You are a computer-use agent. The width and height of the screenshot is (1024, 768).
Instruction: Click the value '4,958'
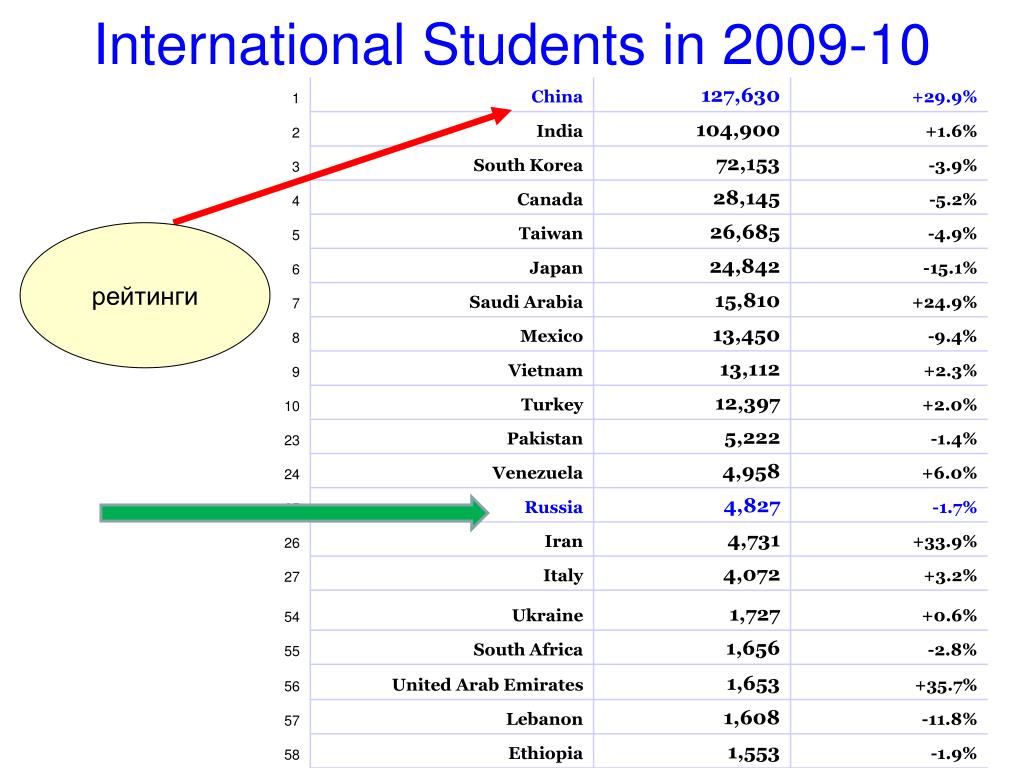coord(751,473)
